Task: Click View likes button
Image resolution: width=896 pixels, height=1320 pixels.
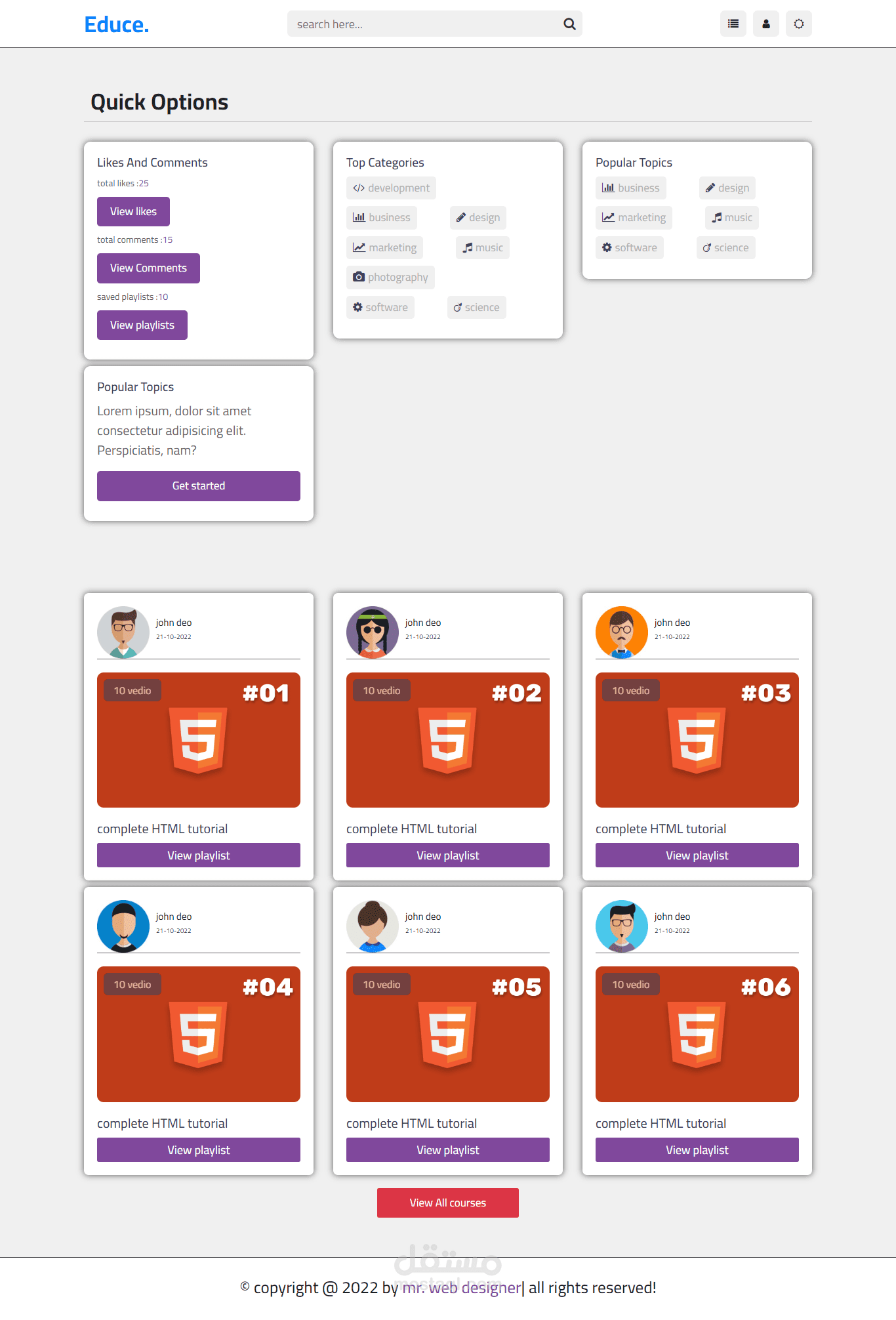Action: click(x=133, y=211)
